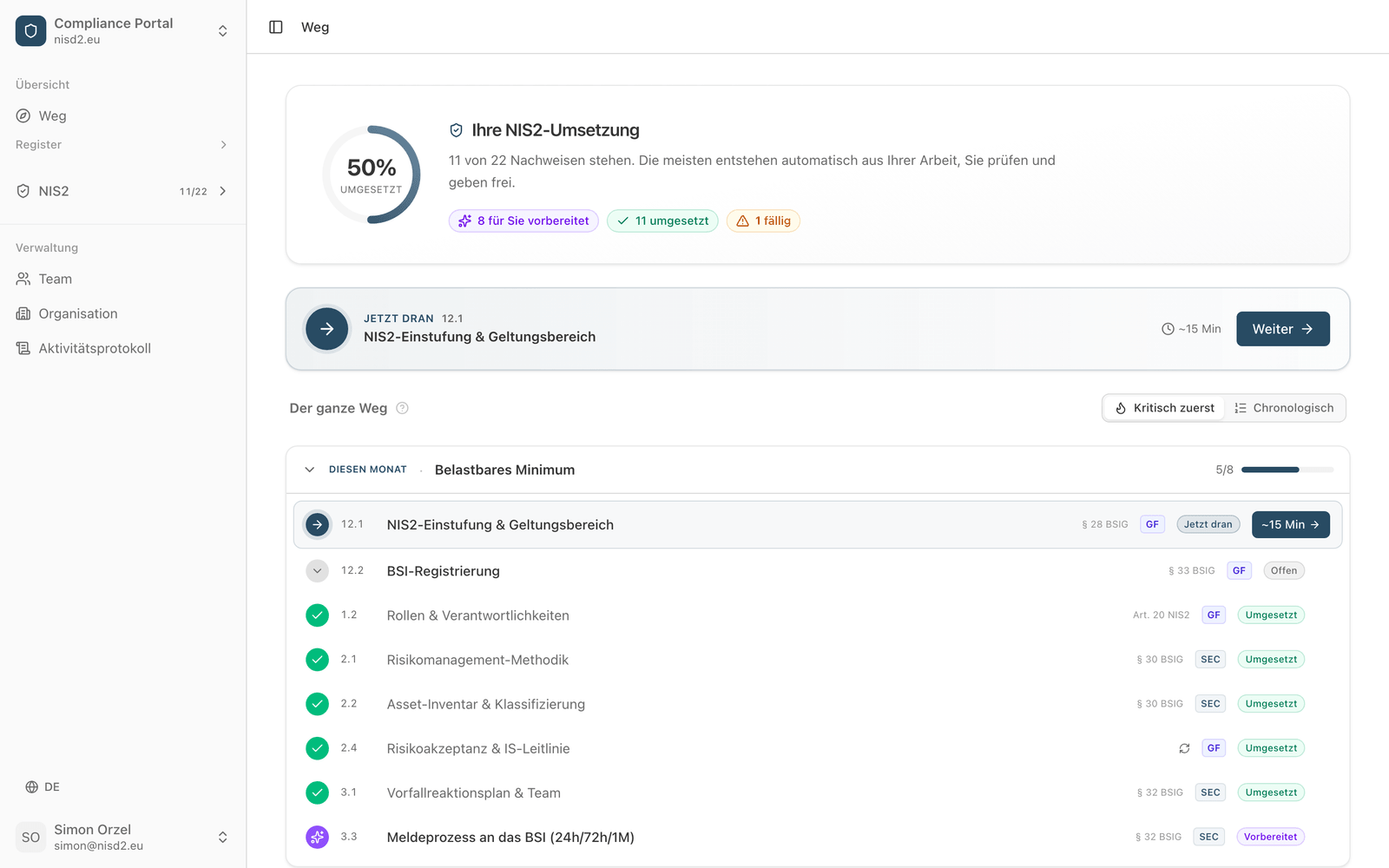
Task: Click the flame icon in Kritisch zuerst
Action: 1121,408
